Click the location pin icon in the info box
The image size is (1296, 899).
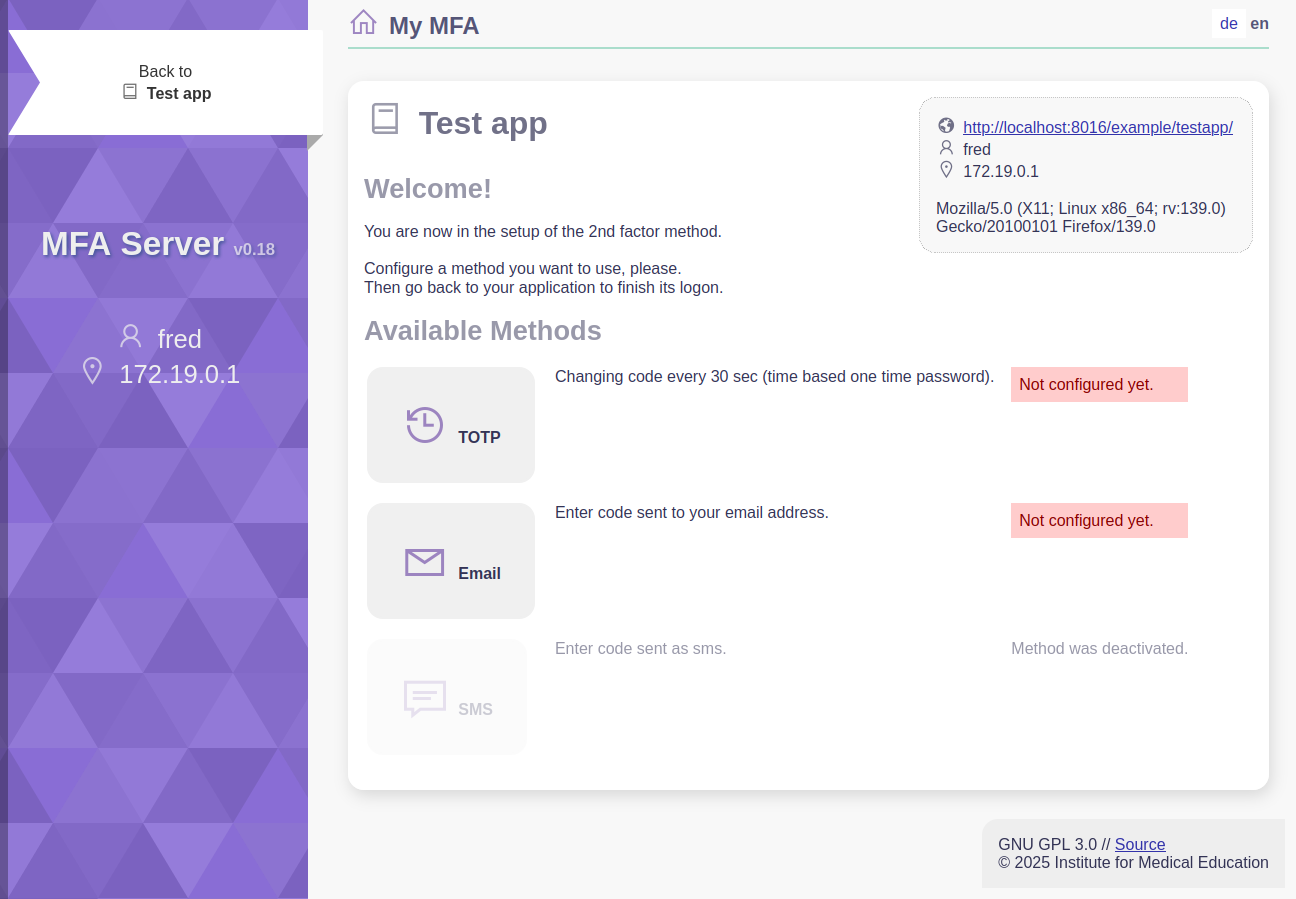[946, 170]
